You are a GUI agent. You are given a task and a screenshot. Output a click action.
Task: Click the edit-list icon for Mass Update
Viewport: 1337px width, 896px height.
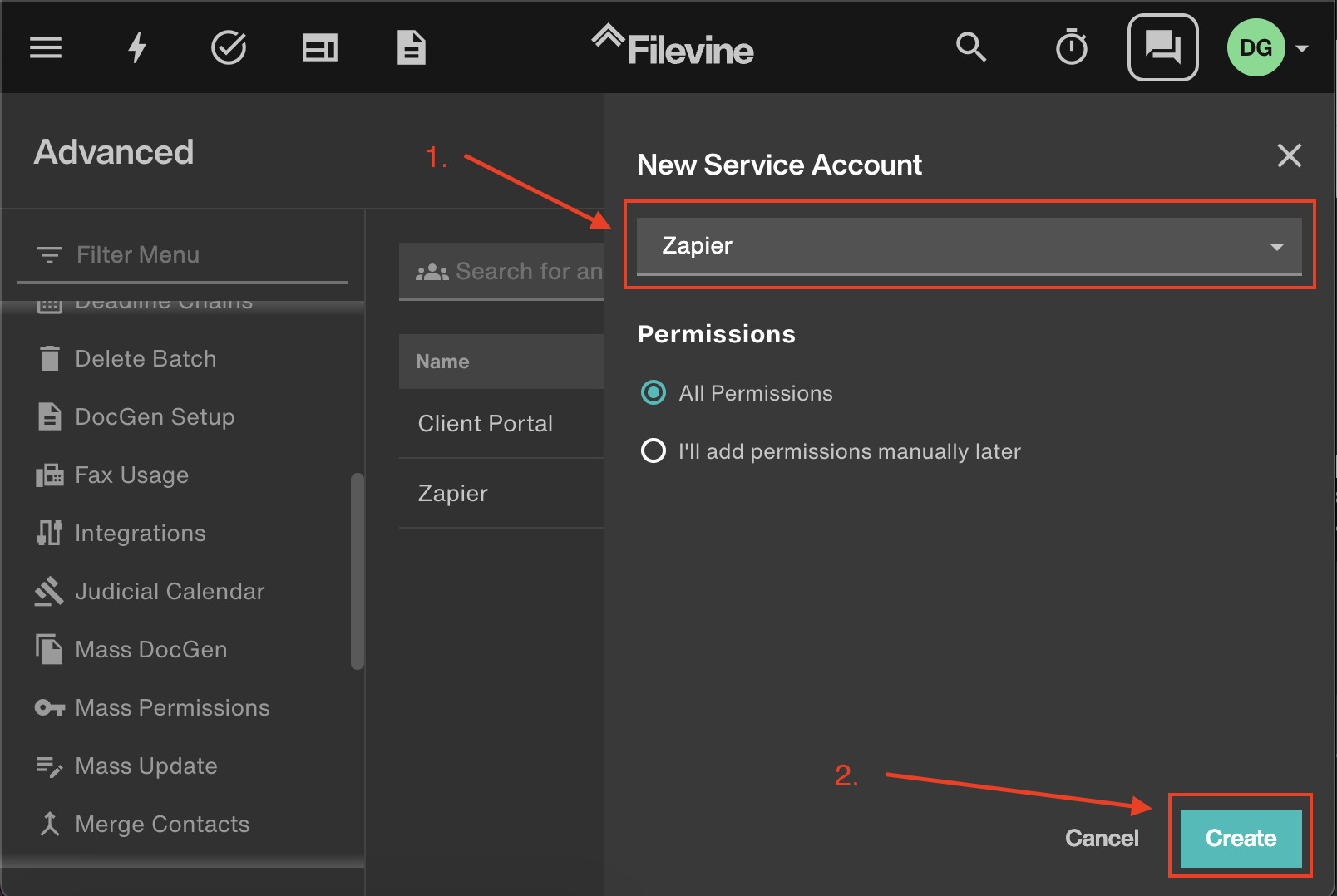pos(50,766)
